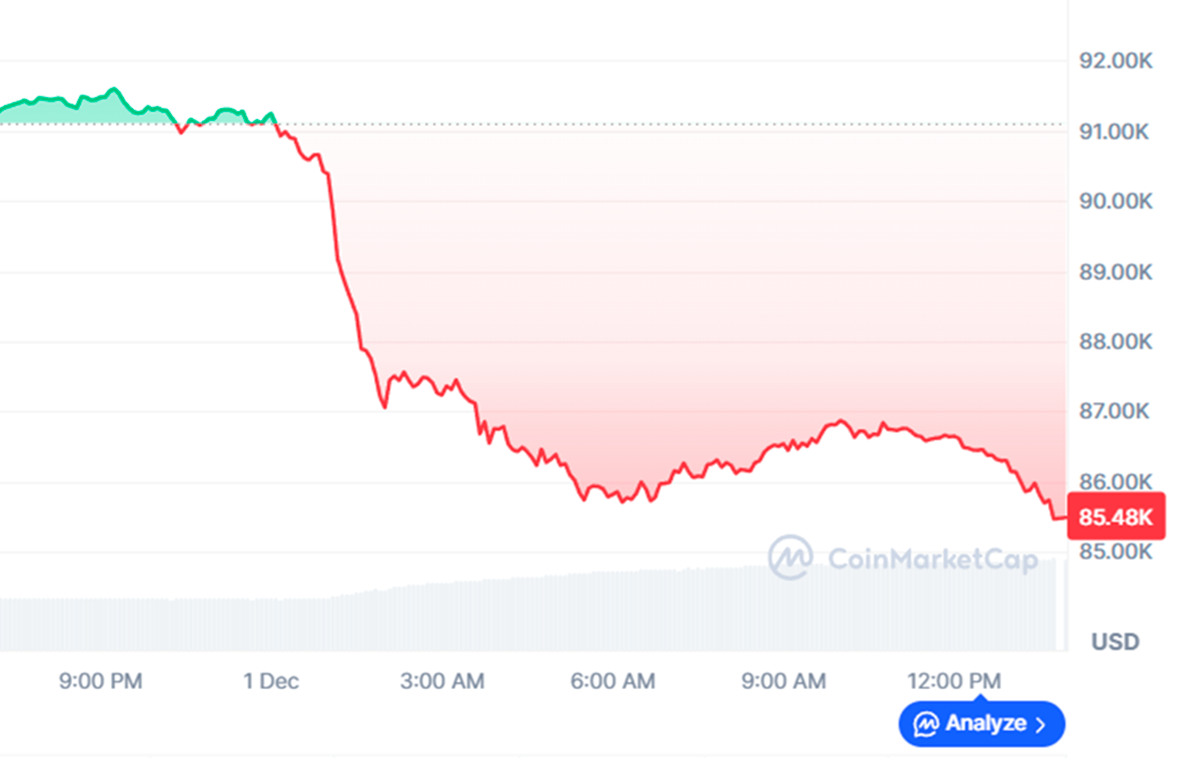
Task: Click the circular logo inside the Analyze button
Action: tap(923, 723)
